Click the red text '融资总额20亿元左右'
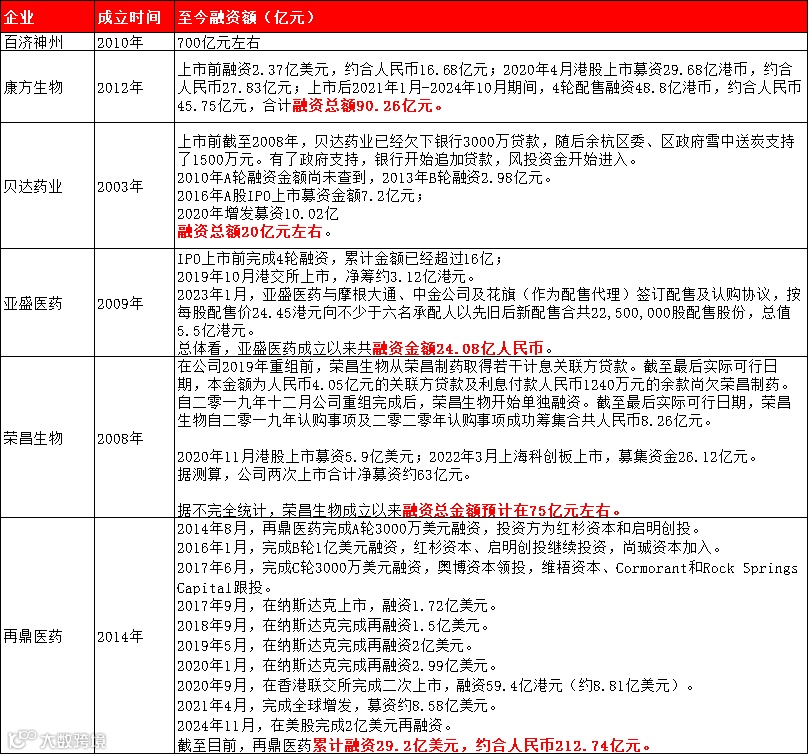This screenshot has height=756, width=810. tap(250, 232)
